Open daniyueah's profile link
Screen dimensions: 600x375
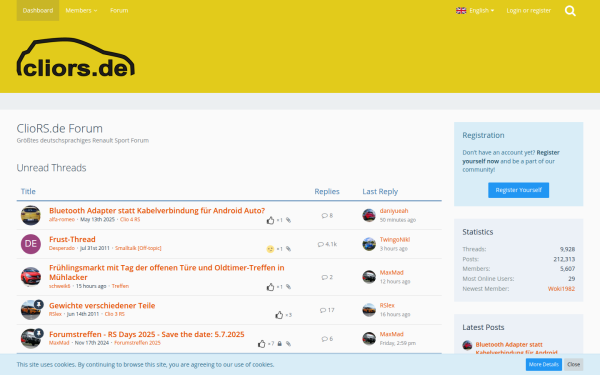[394, 211]
